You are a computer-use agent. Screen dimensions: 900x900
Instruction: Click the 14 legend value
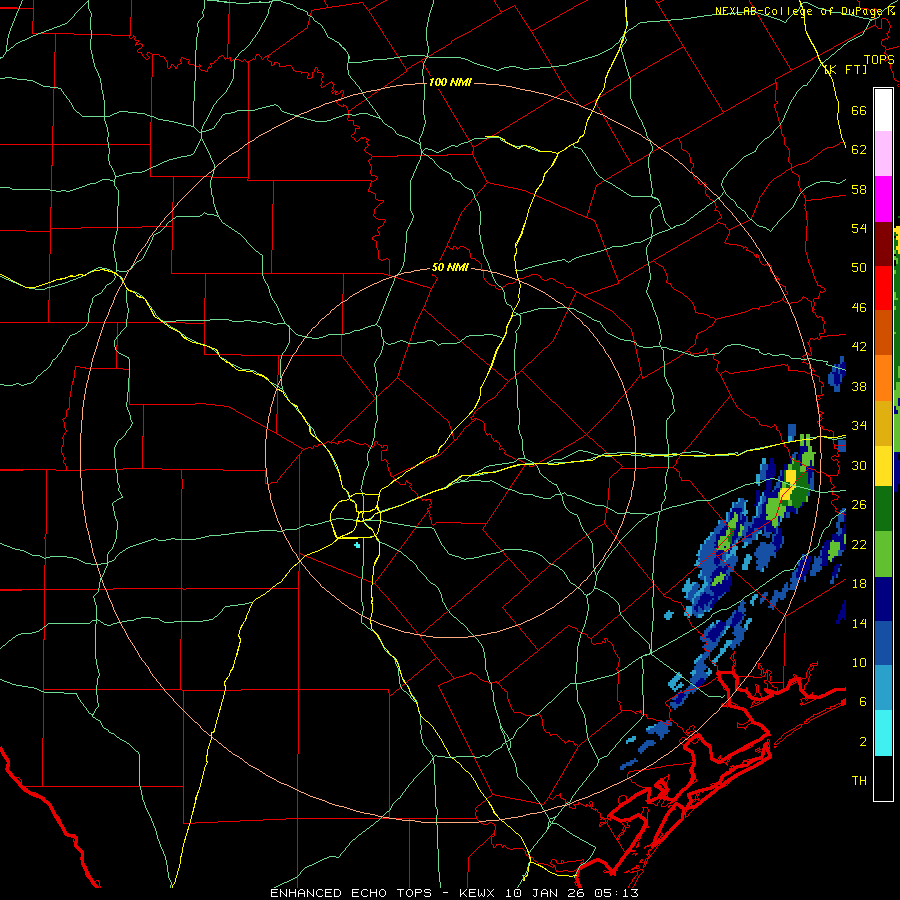859,623
